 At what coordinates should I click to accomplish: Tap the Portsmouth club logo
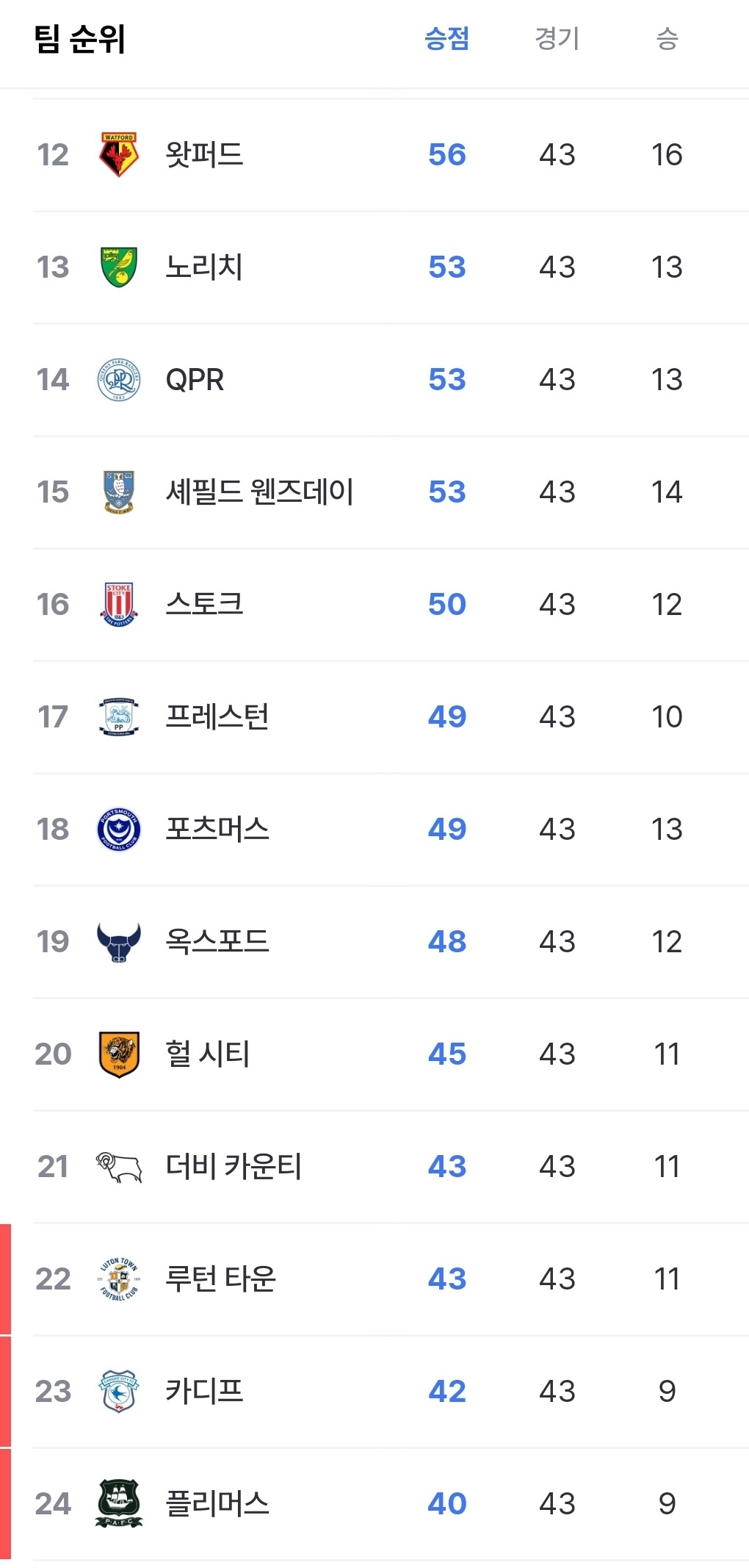(x=119, y=829)
